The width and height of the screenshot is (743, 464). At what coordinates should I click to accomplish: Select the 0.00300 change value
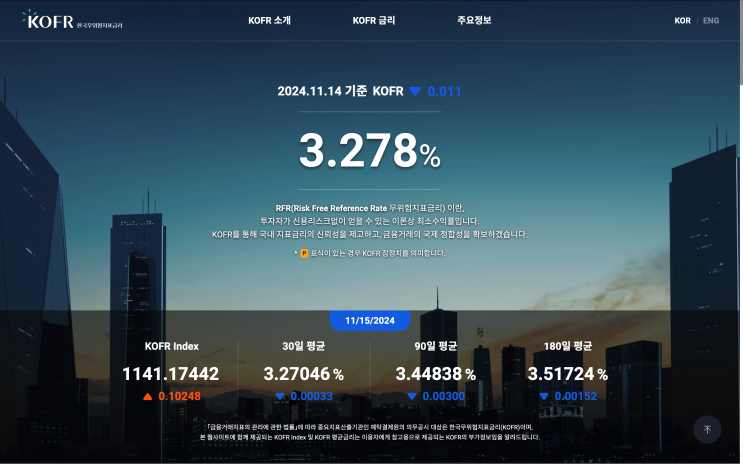pos(444,396)
